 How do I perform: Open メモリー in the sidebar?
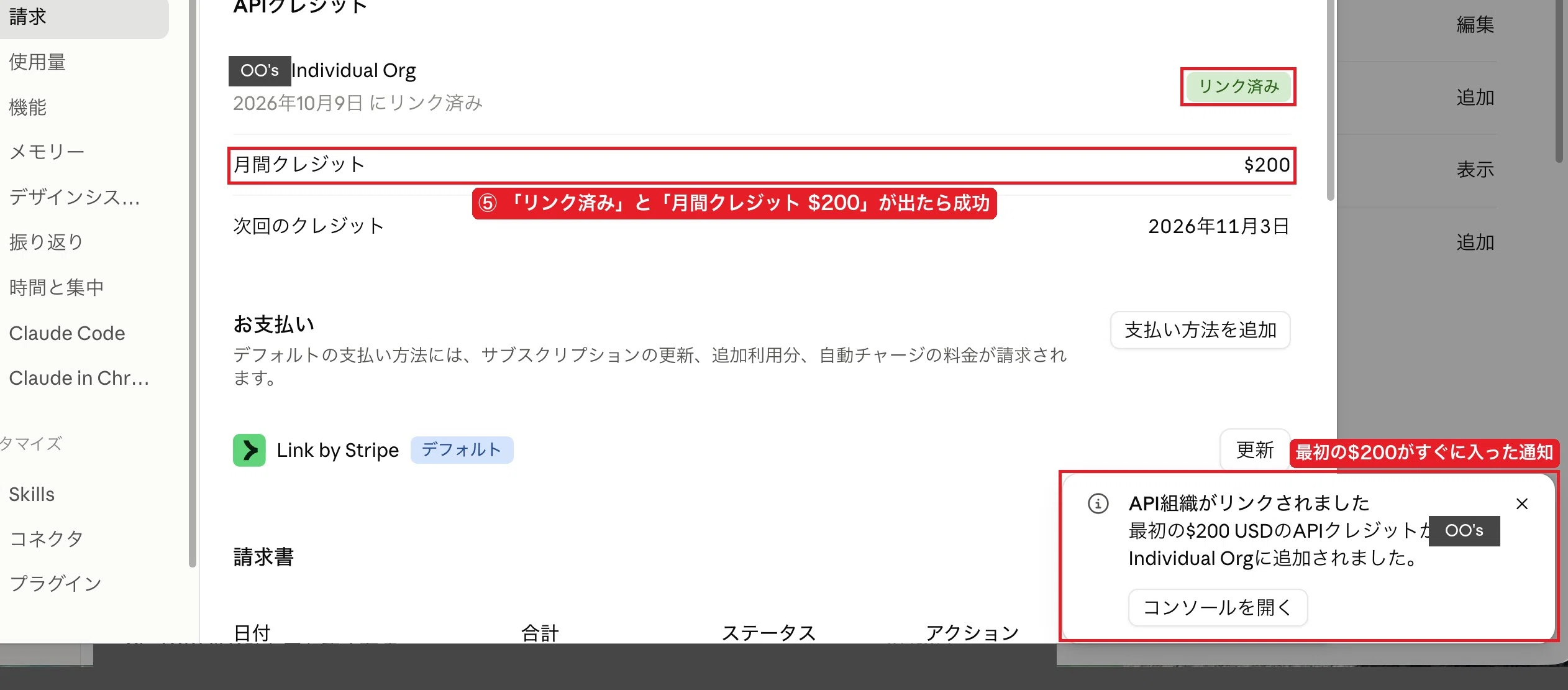coord(47,152)
